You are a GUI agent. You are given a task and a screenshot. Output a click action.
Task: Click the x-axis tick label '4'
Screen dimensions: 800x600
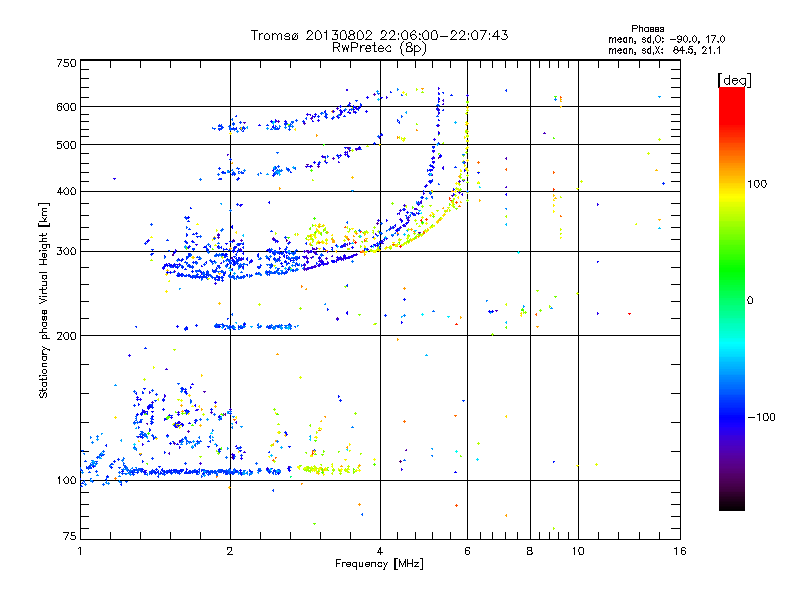pos(380,551)
